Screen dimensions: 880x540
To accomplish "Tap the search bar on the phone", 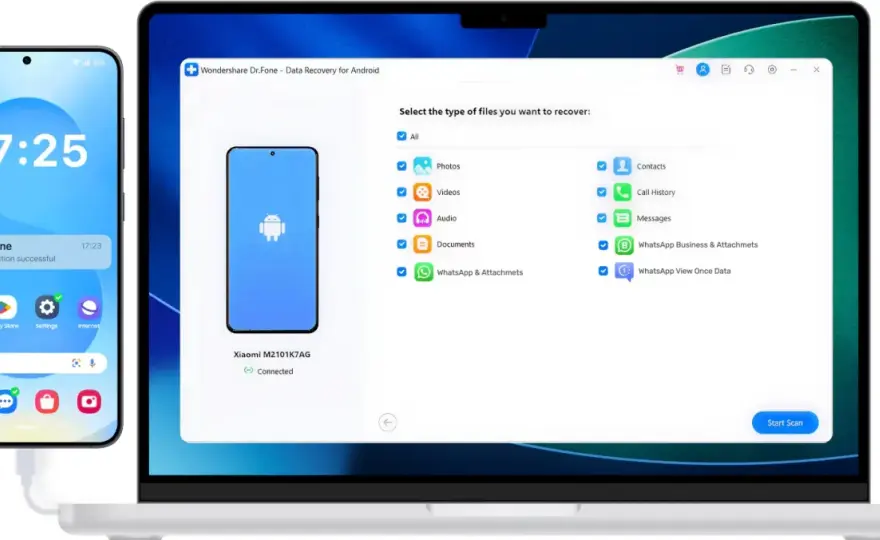I will [x=53, y=363].
